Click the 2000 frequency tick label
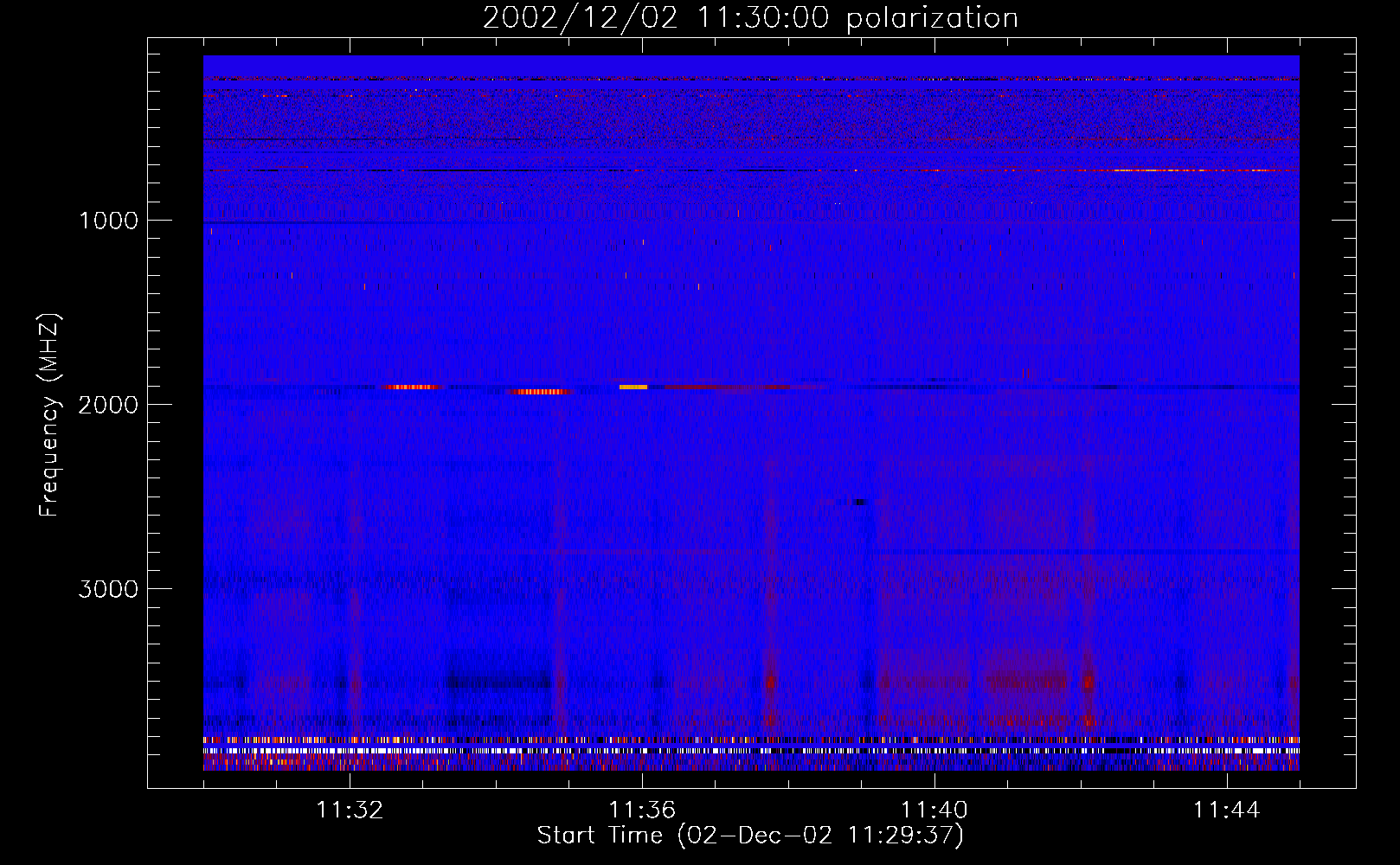Screen dimensions: 1400x865 [108, 405]
